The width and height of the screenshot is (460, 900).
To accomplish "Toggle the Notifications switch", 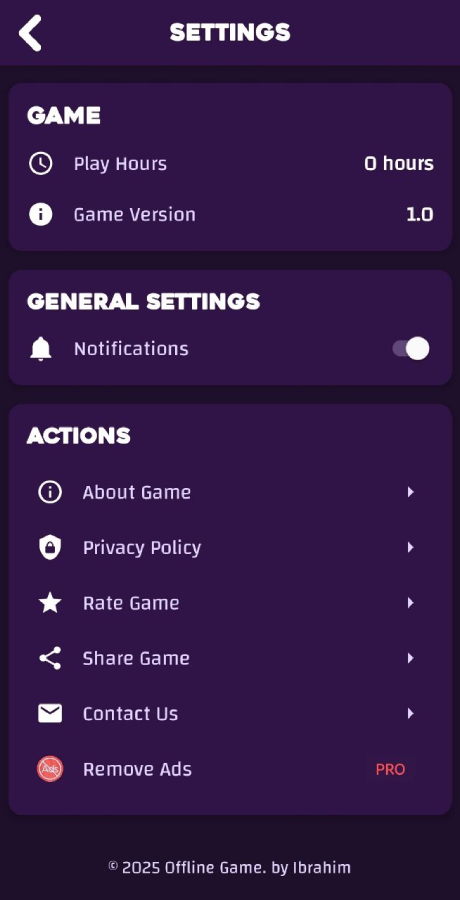I will 411,348.
